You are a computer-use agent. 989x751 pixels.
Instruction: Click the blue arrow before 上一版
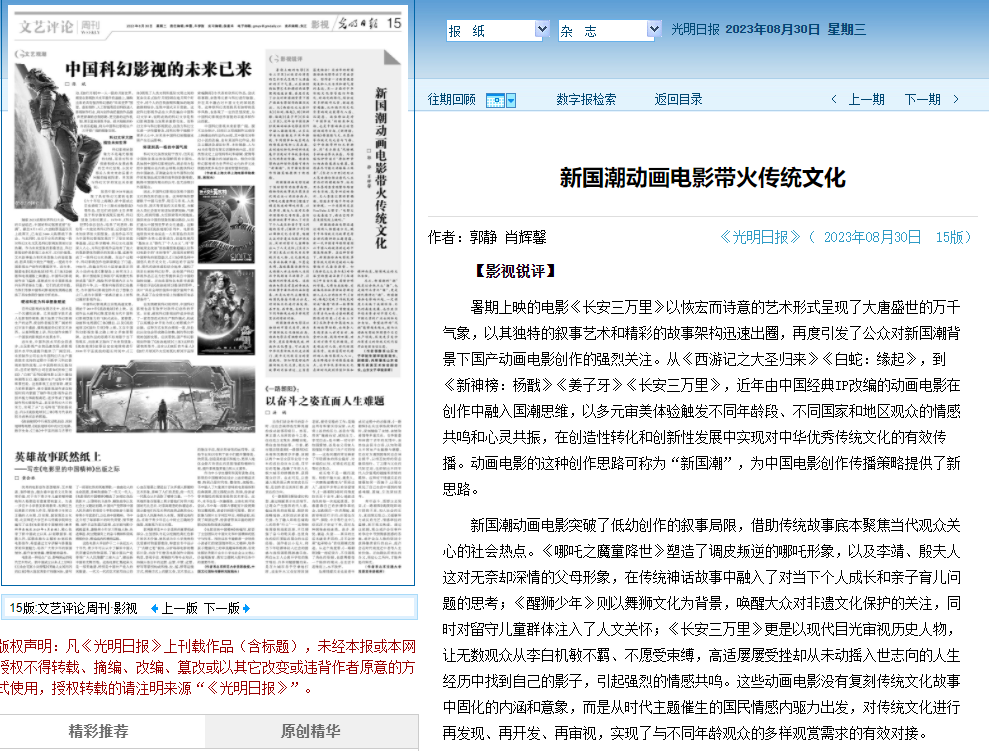[x=154, y=608]
